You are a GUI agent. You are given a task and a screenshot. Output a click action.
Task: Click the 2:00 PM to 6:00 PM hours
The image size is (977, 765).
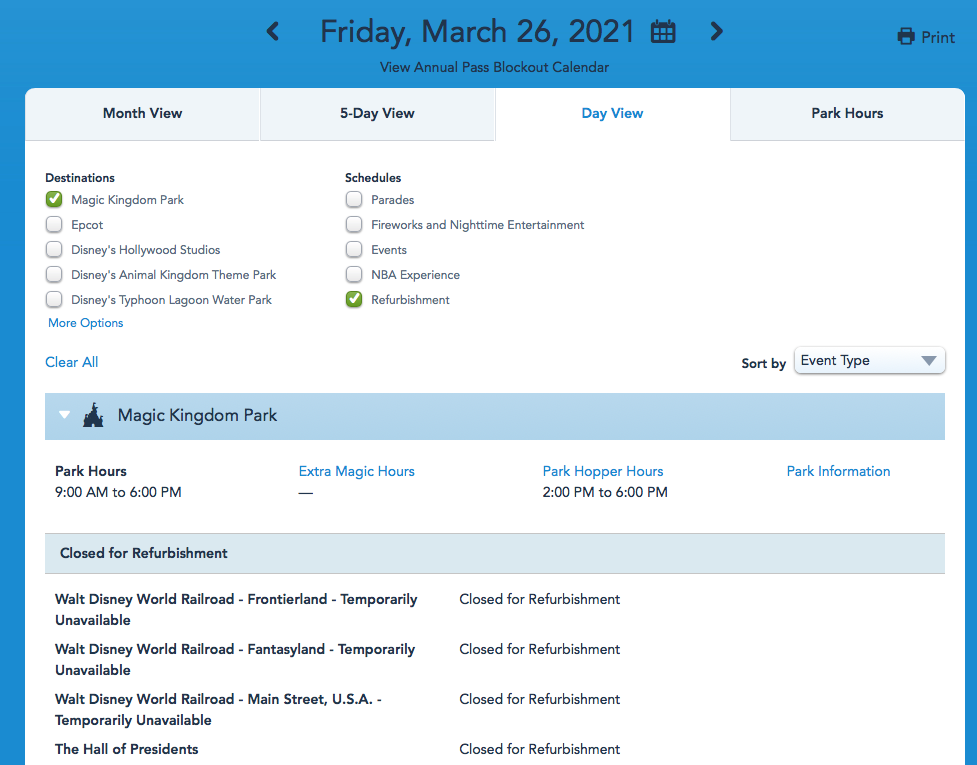coord(605,492)
